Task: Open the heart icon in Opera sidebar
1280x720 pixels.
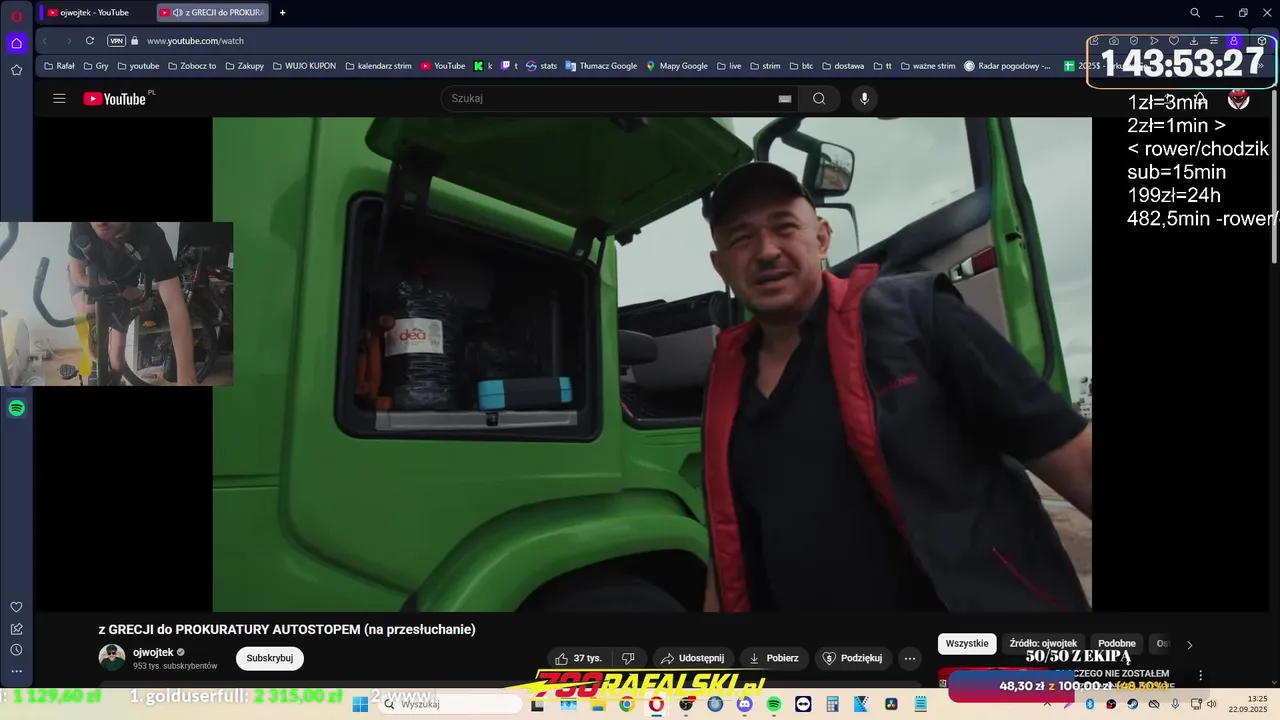Action: [x=16, y=607]
